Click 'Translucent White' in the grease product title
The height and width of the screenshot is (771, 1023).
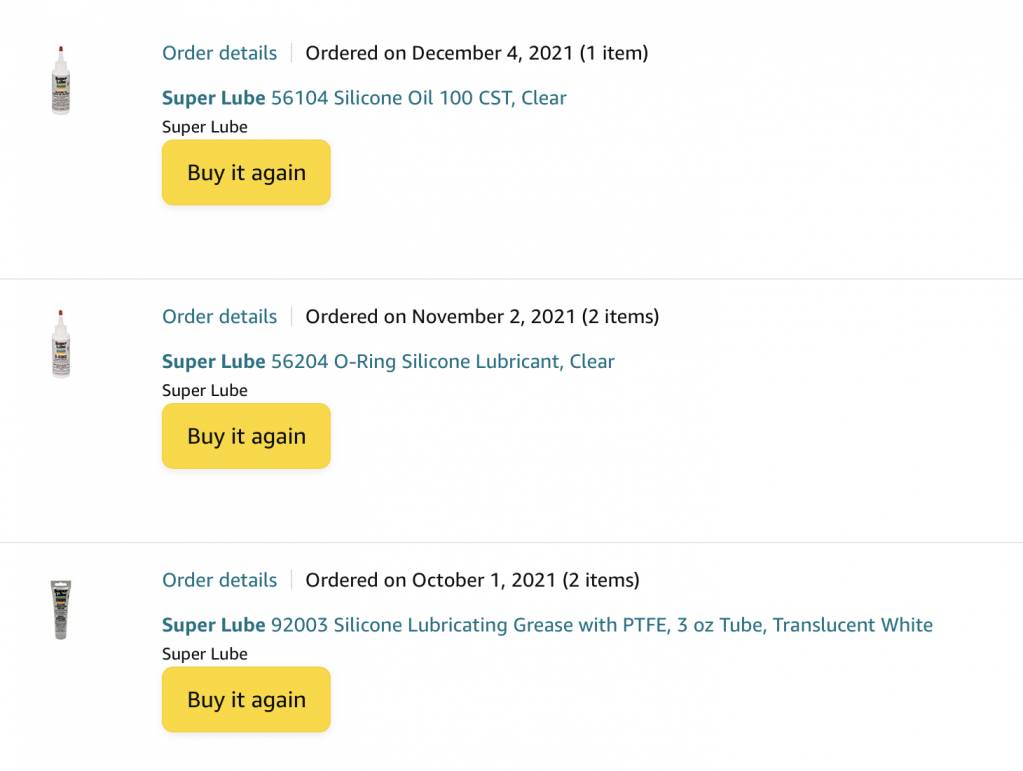pos(853,625)
